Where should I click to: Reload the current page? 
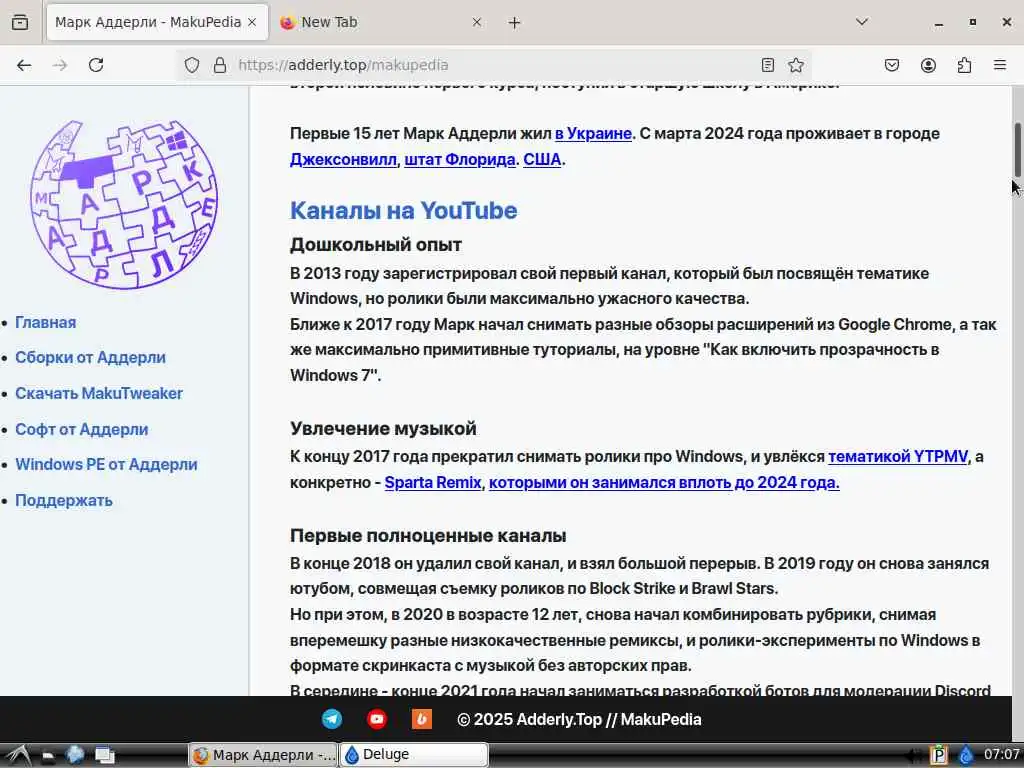[x=96, y=65]
